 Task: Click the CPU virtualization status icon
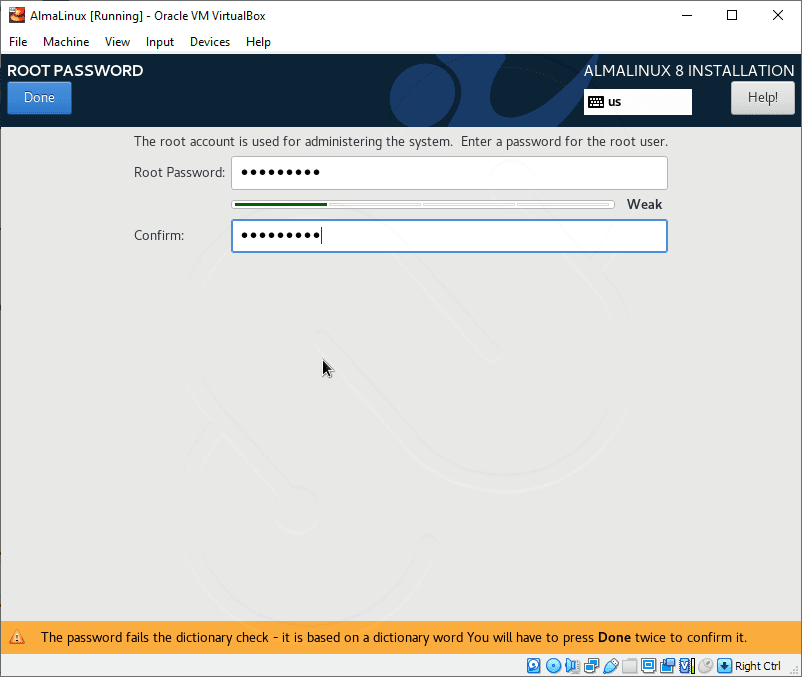[687, 665]
